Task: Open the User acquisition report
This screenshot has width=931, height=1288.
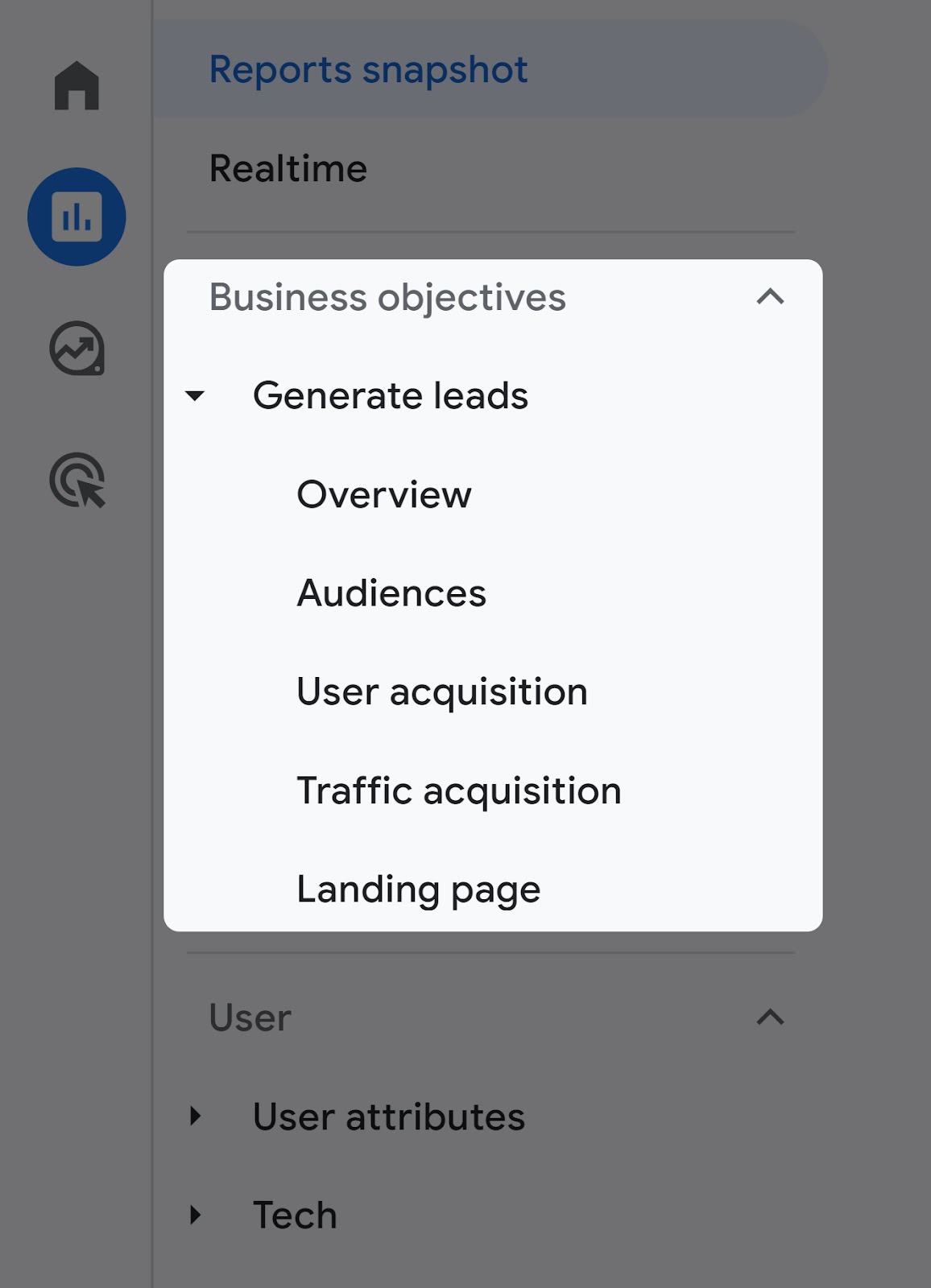Action: point(442,692)
